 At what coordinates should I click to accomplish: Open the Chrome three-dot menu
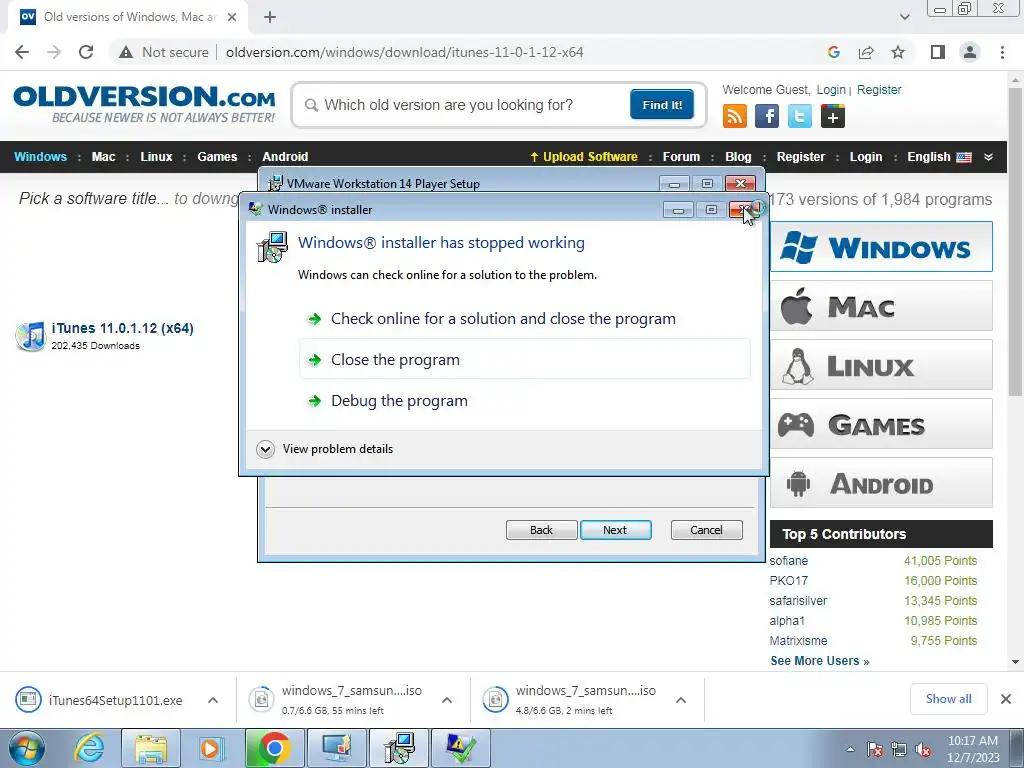click(1002, 52)
